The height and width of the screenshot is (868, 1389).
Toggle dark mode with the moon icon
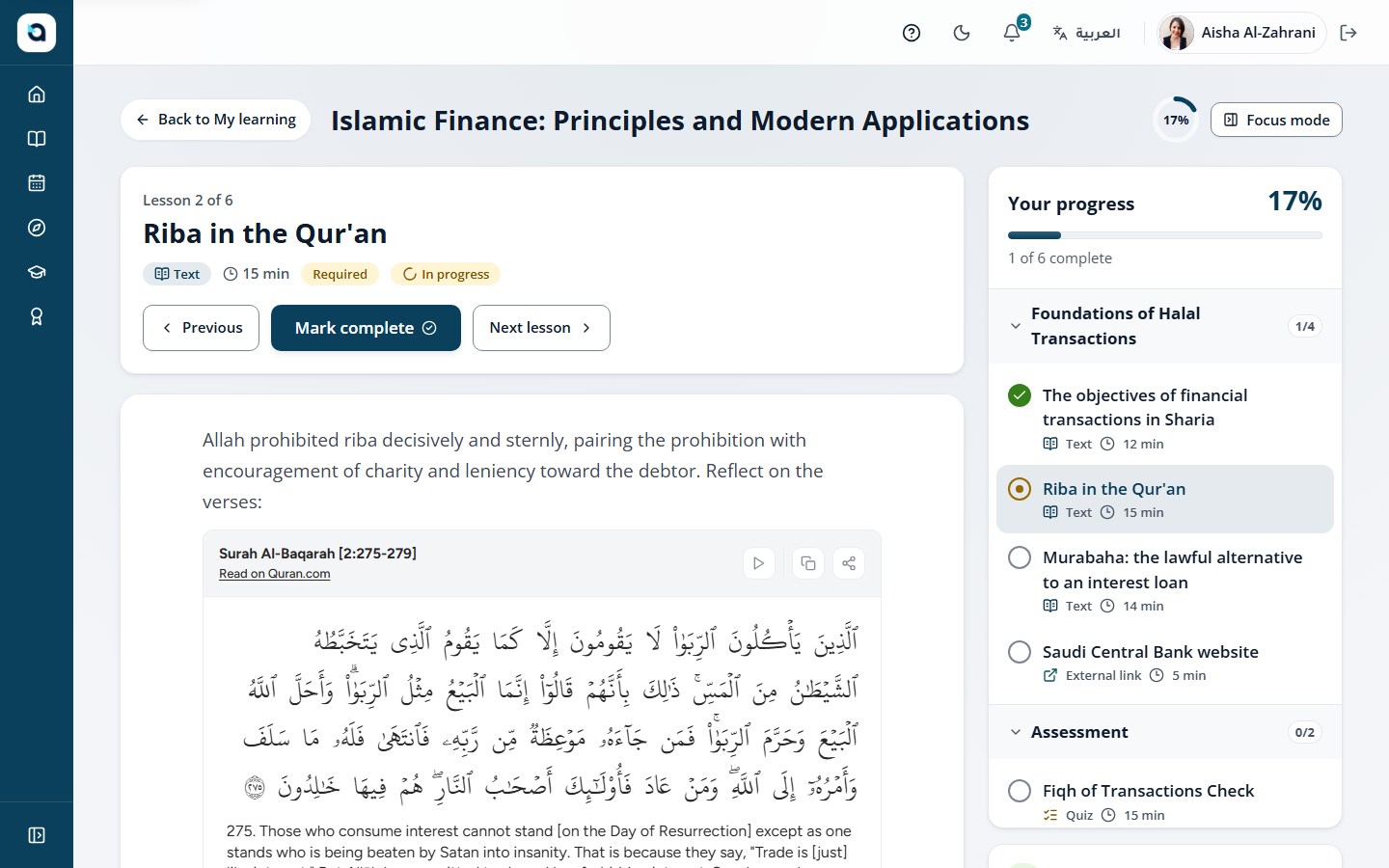tap(962, 33)
